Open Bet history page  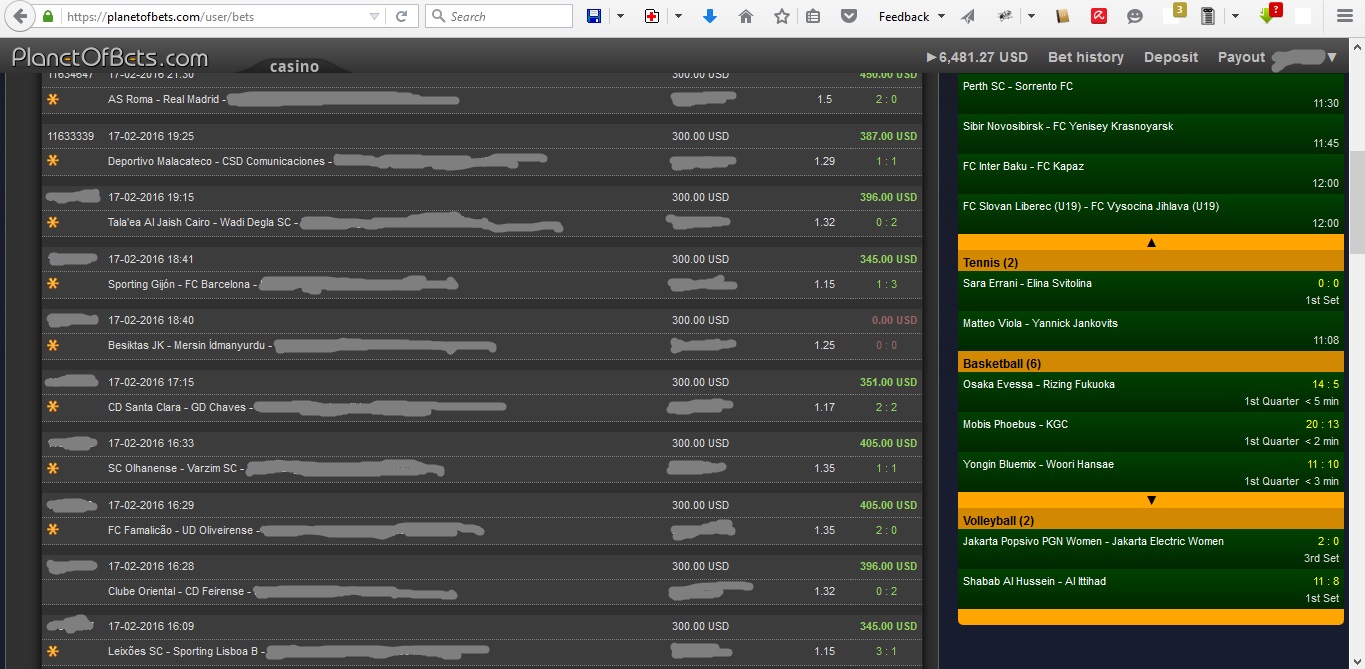1085,57
